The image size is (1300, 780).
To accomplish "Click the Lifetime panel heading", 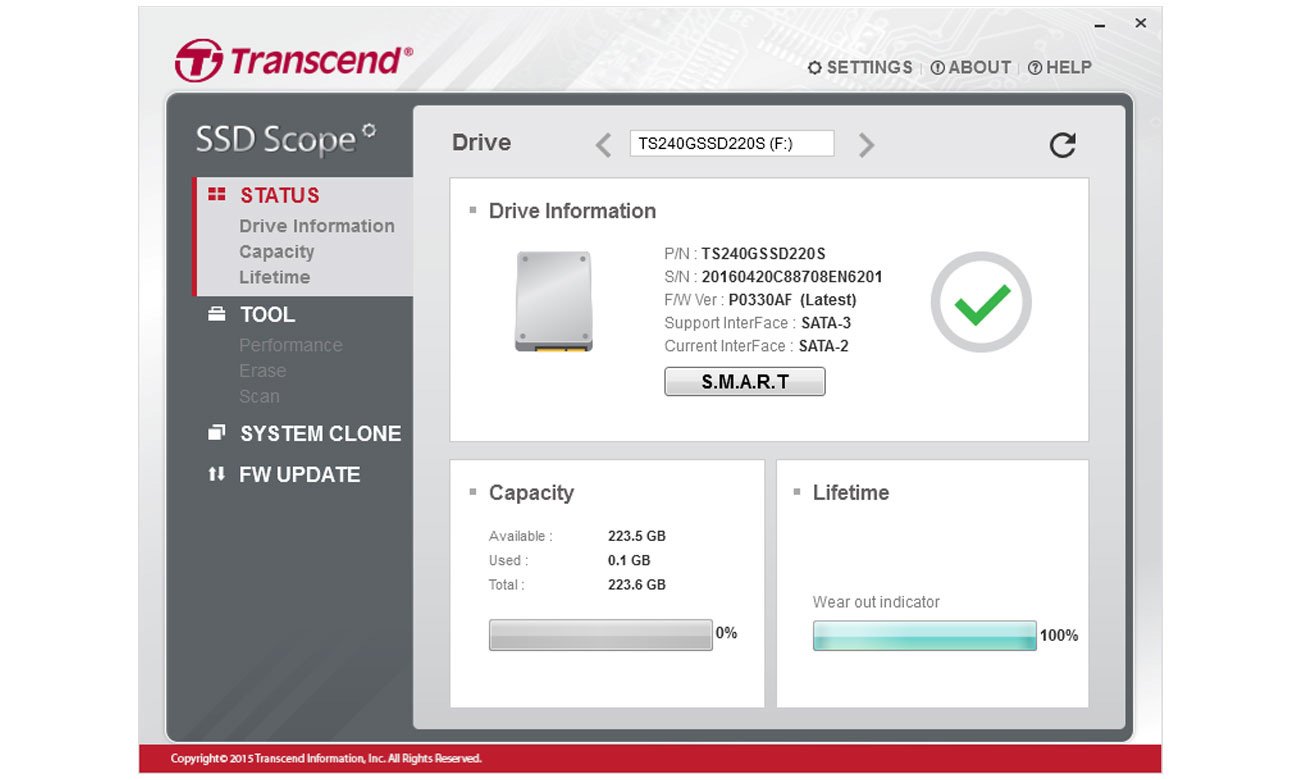I will [851, 493].
